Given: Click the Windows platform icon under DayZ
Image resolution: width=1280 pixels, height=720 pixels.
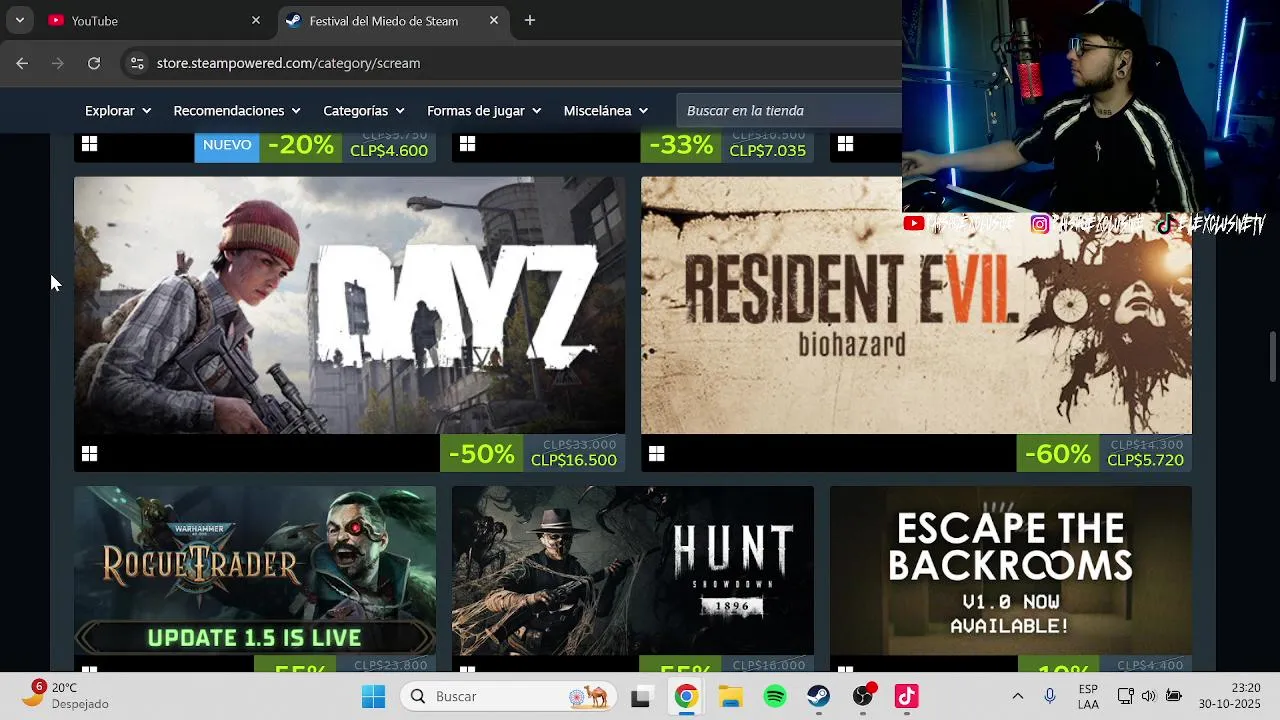Looking at the screenshot, I should coord(89,454).
